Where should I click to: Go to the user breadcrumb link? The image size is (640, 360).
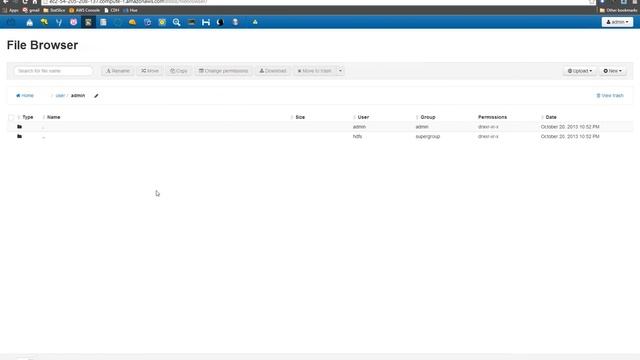pyautogui.click(x=60, y=96)
